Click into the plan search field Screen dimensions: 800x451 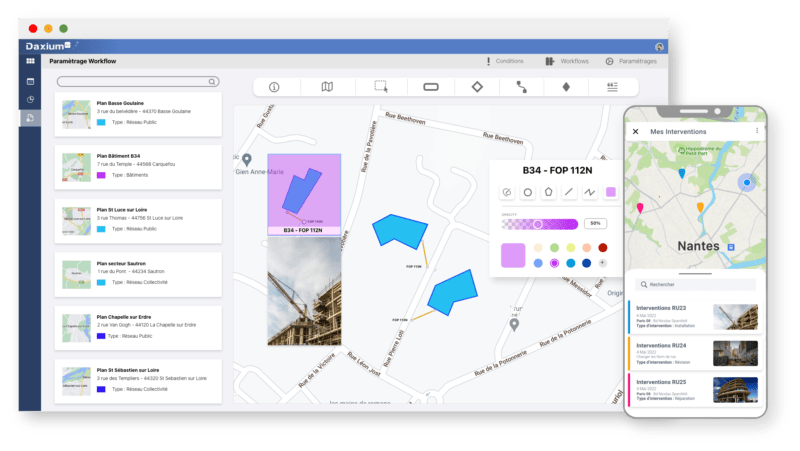[138, 82]
